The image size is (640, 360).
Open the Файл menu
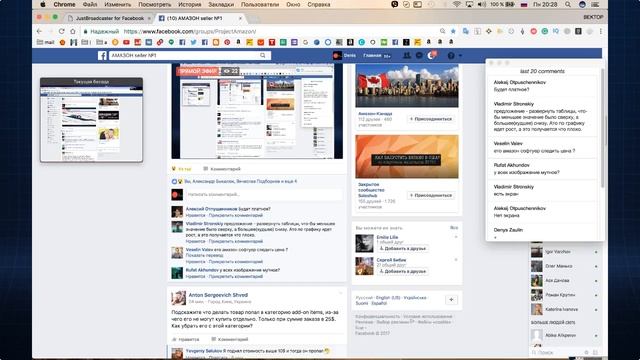pyautogui.click(x=90, y=4)
